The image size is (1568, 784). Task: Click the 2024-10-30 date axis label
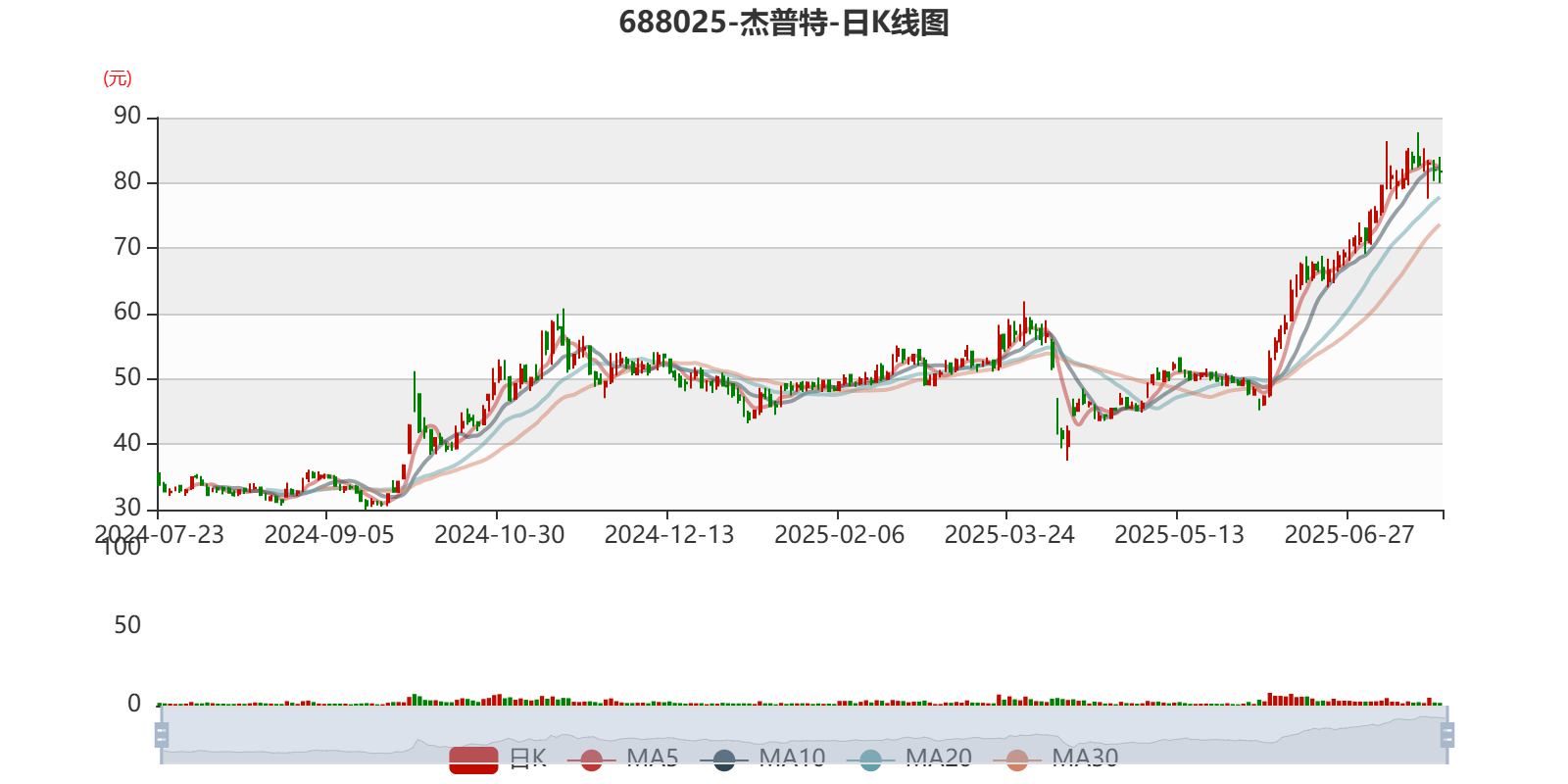500,535
